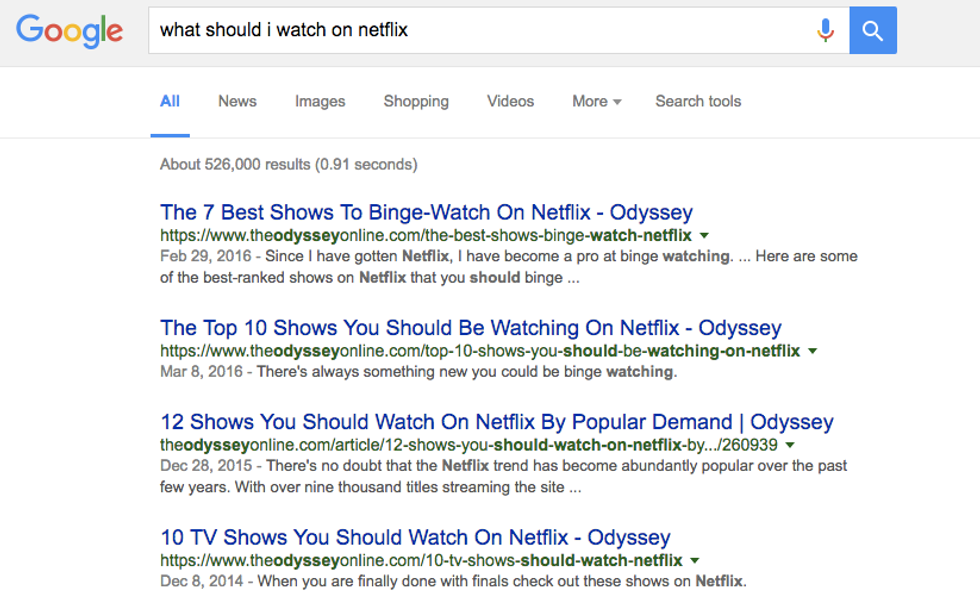
Task: Expand arrow beside top-10-shows-you-should-be-watching URL
Action: (813, 351)
